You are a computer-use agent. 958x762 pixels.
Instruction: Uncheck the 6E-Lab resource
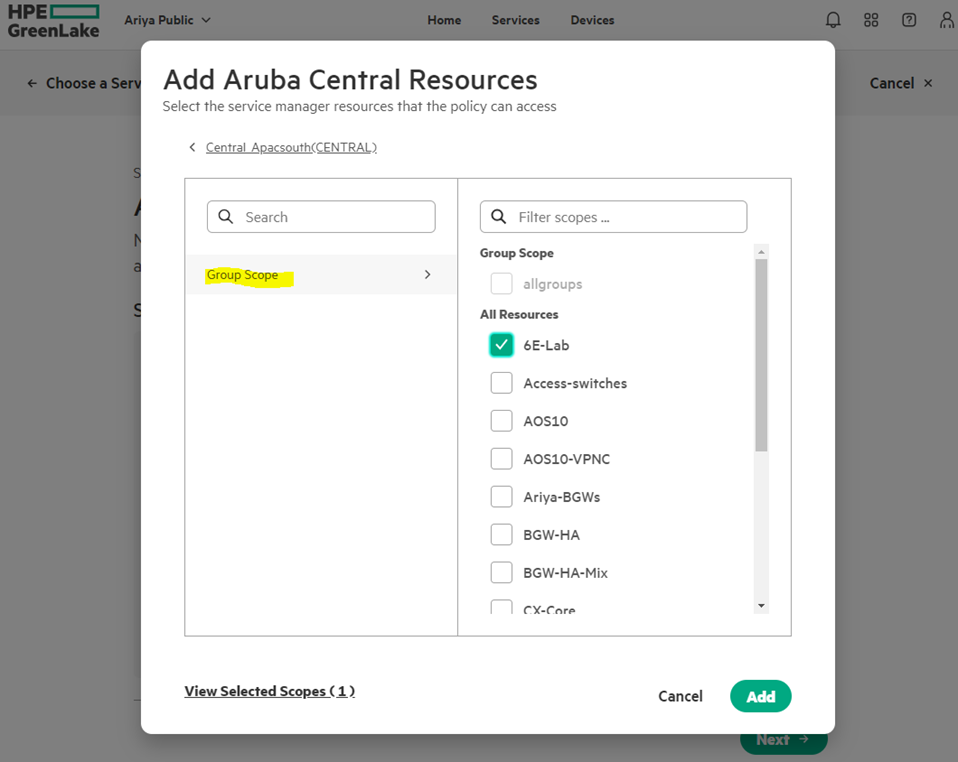(x=501, y=344)
